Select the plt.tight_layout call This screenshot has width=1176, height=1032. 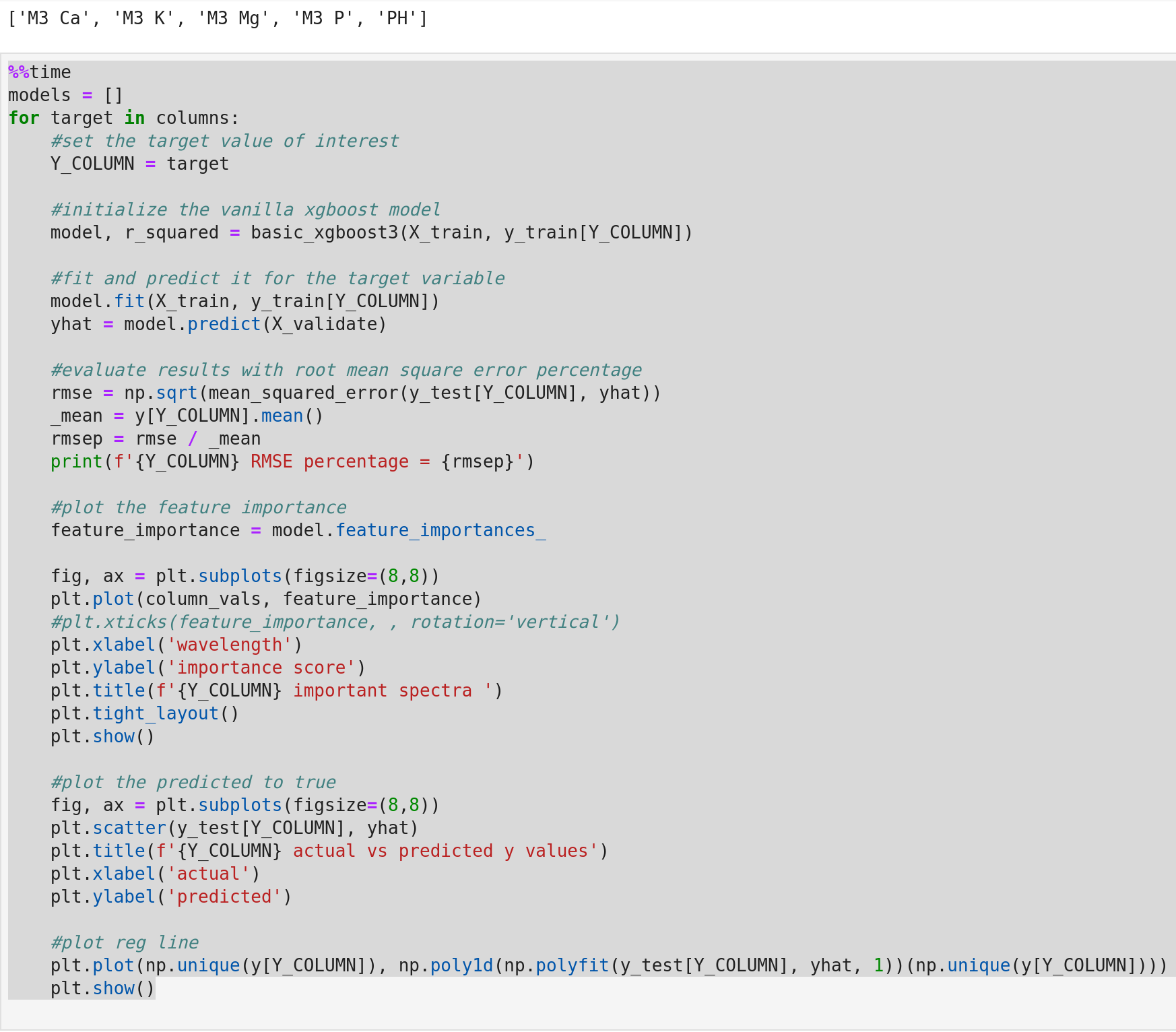[155, 713]
